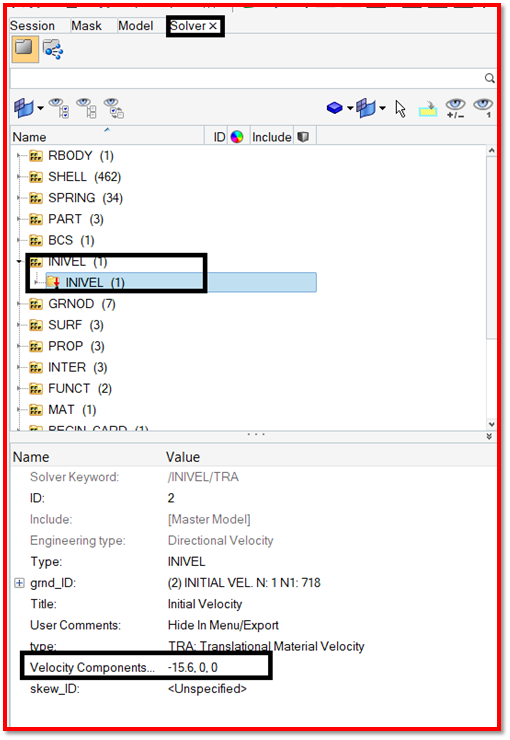
Task: Click the color wheel column header
Action: click(x=237, y=137)
